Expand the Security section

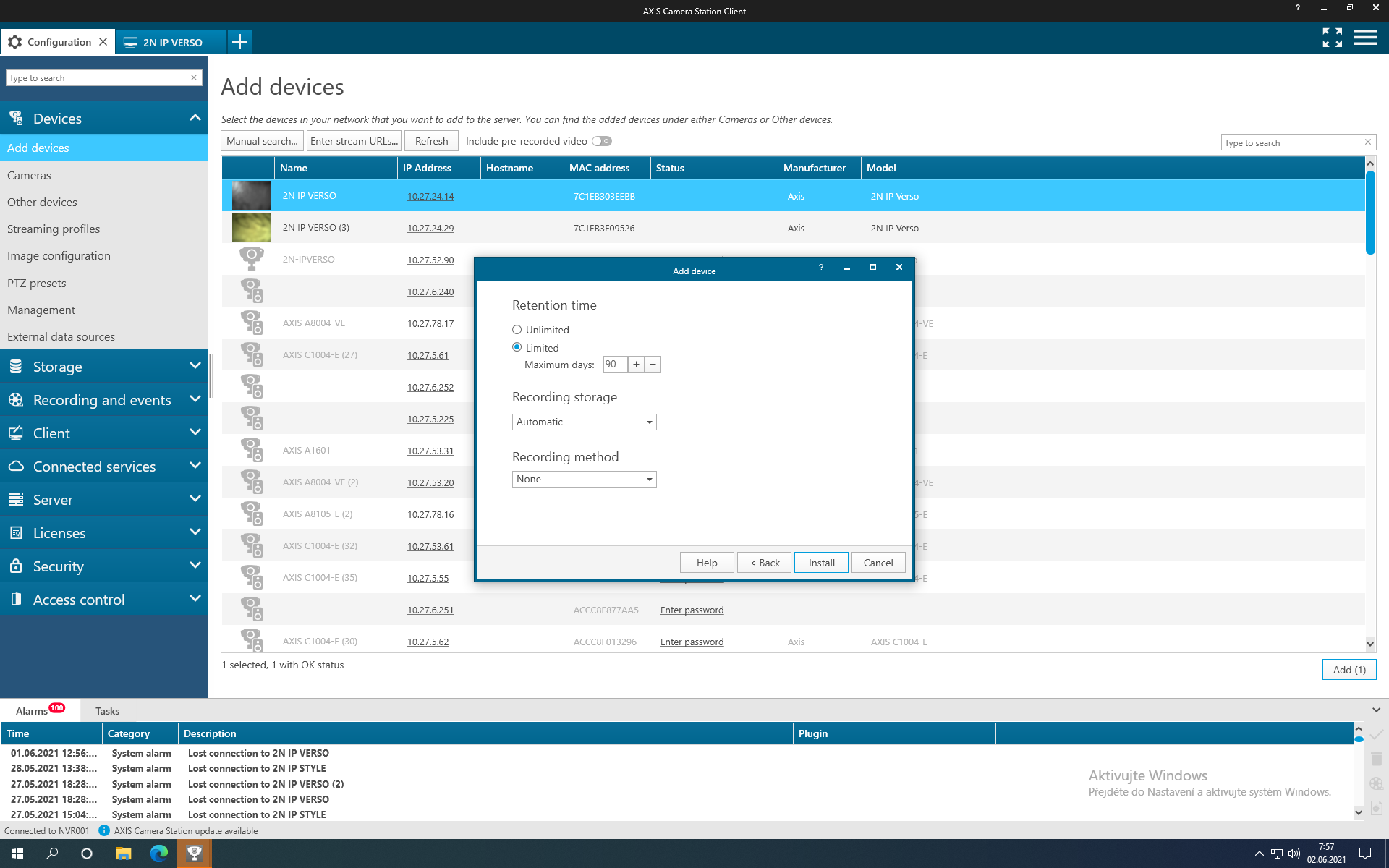point(195,566)
